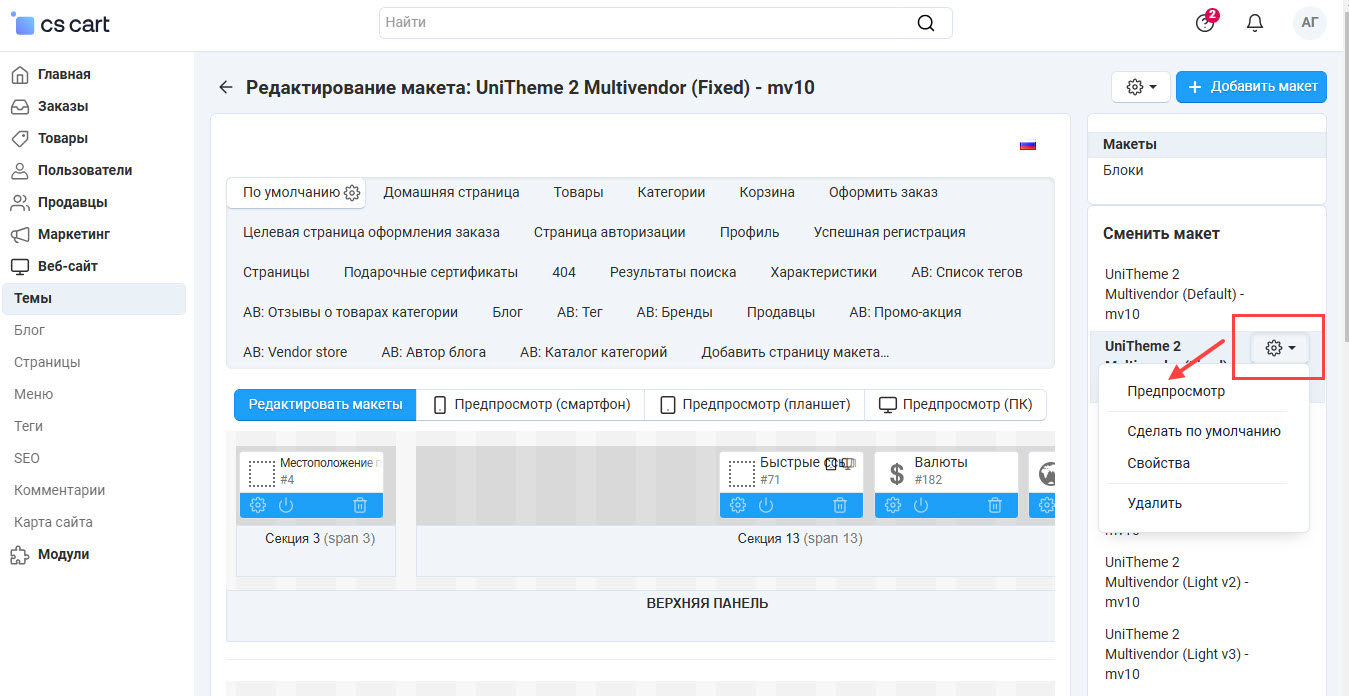Open the По умолчанию tab settings gear
The width and height of the screenshot is (1349, 696).
click(x=351, y=192)
